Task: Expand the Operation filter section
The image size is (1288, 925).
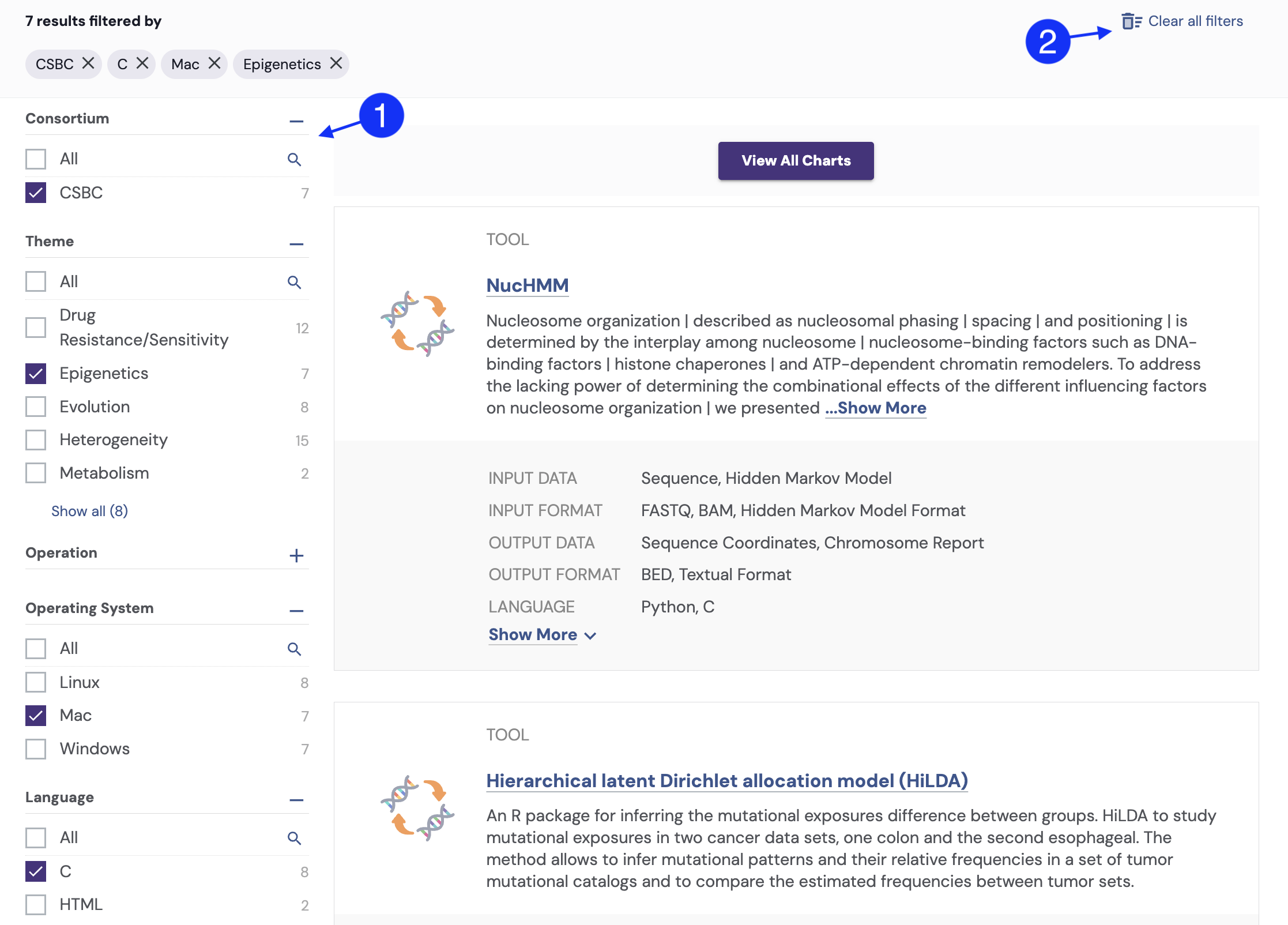Action: pyautogui.click(x=296, y=555)
